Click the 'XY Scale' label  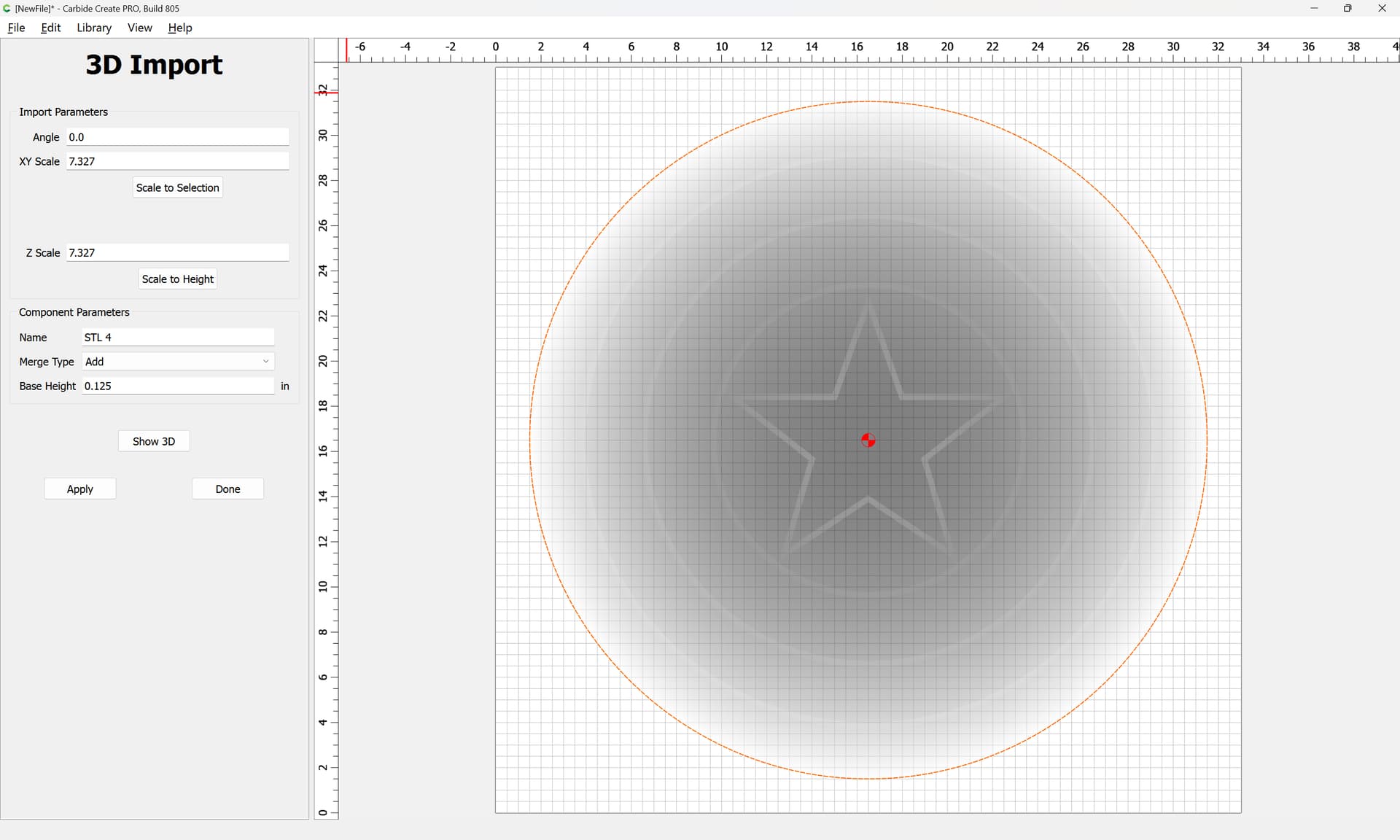39,161
